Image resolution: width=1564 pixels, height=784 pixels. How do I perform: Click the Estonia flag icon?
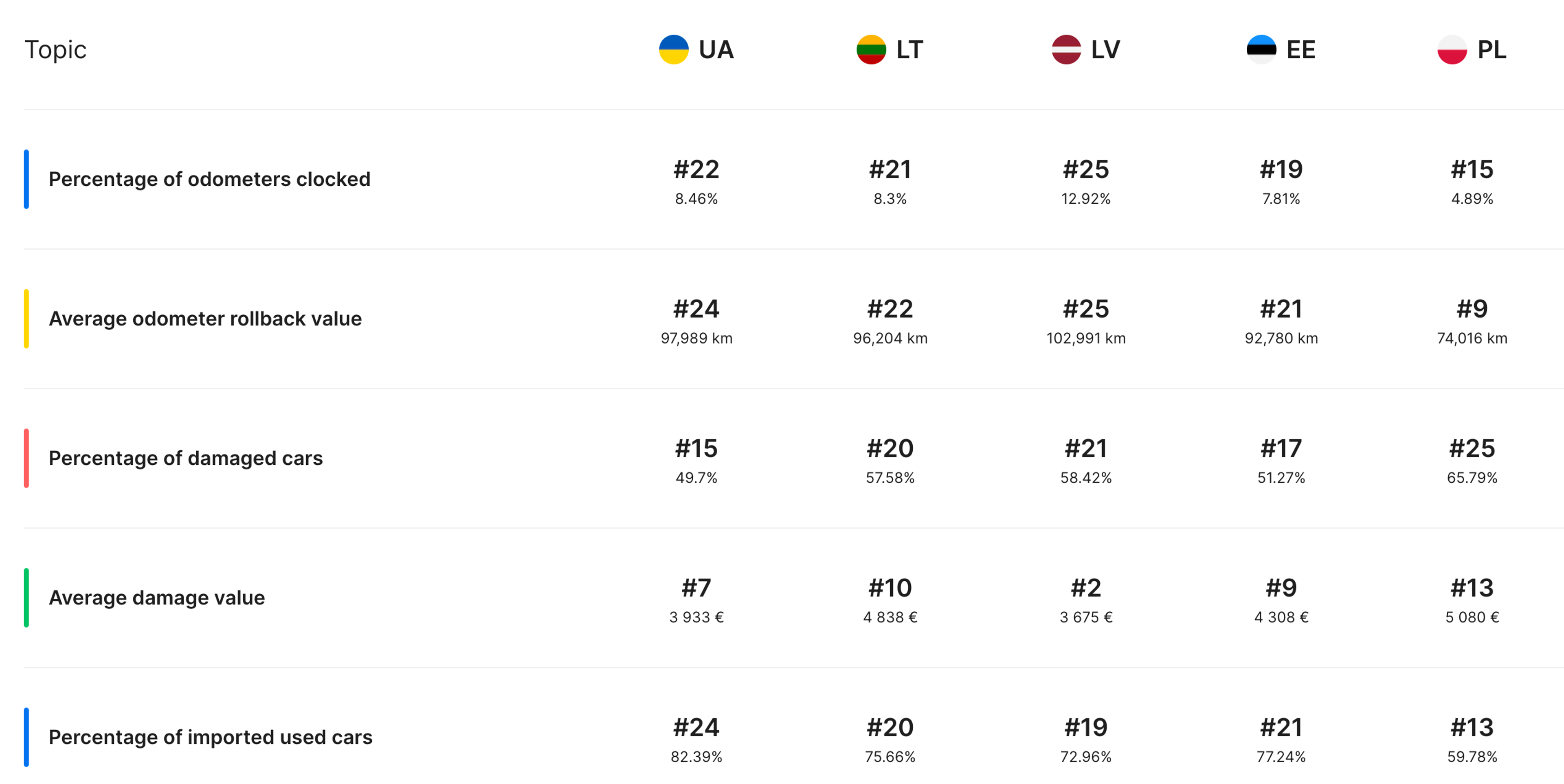1261,49
